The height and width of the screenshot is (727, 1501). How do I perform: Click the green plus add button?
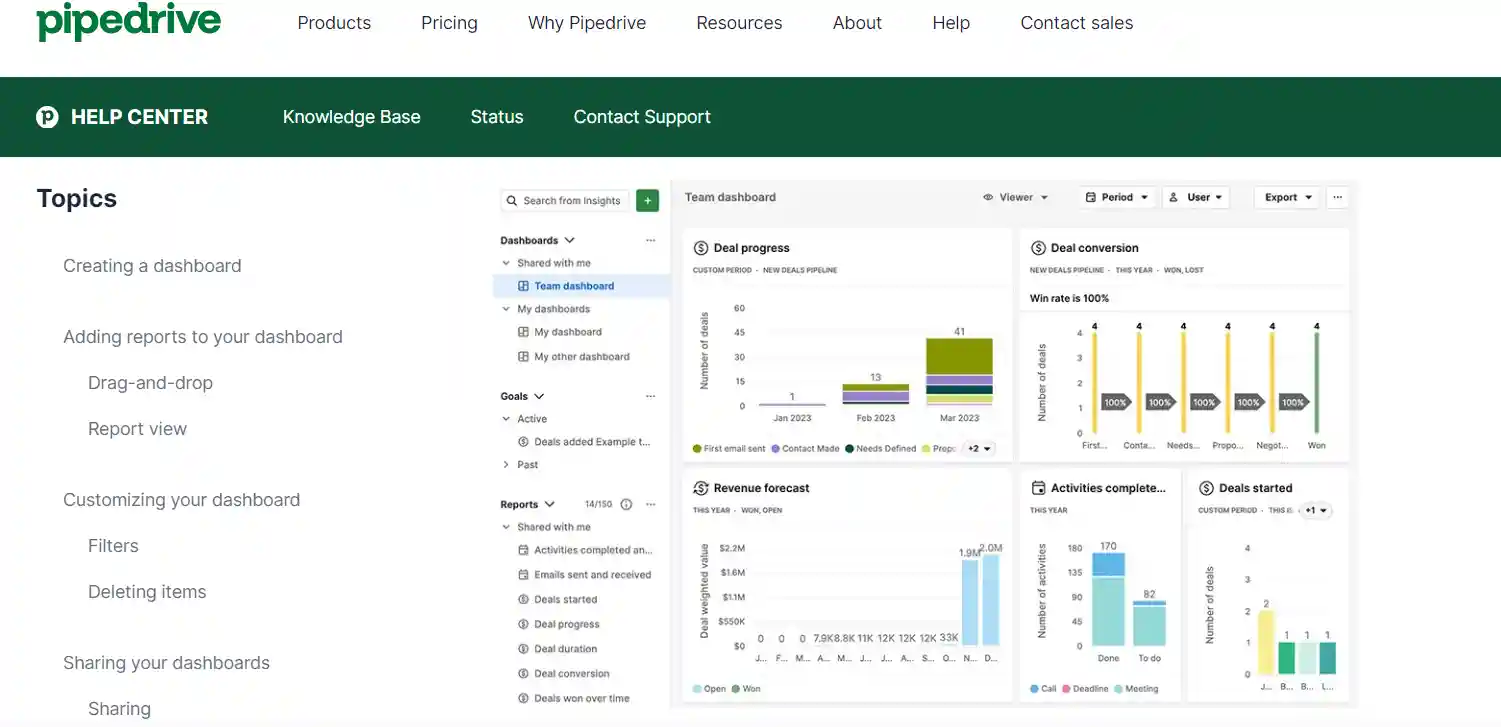tap(647, 201)
